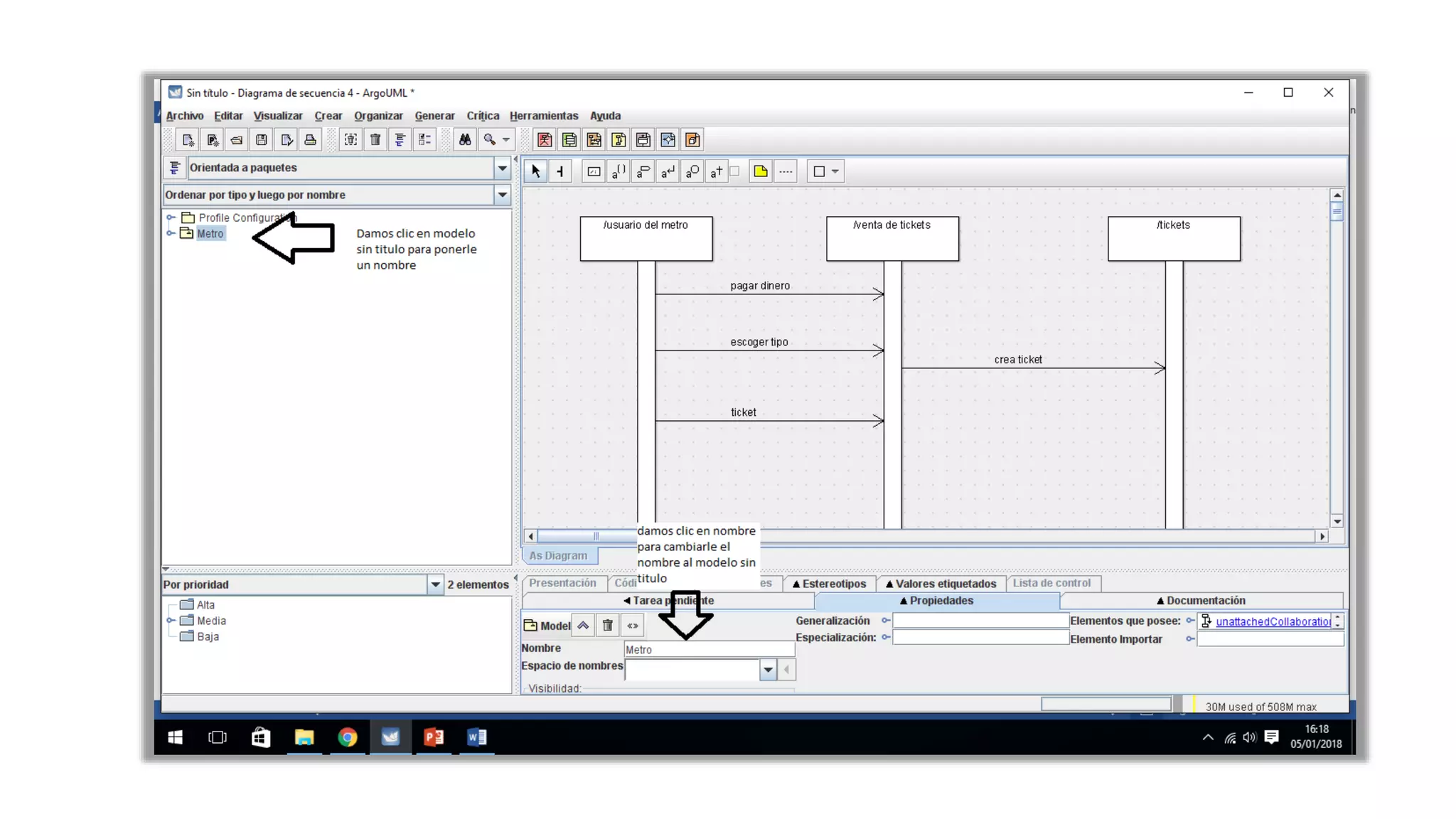This screenshot has height=819, width=1456.
Task: Open the Espacio de nombres dropdown
Action: (x=768, y=670)
